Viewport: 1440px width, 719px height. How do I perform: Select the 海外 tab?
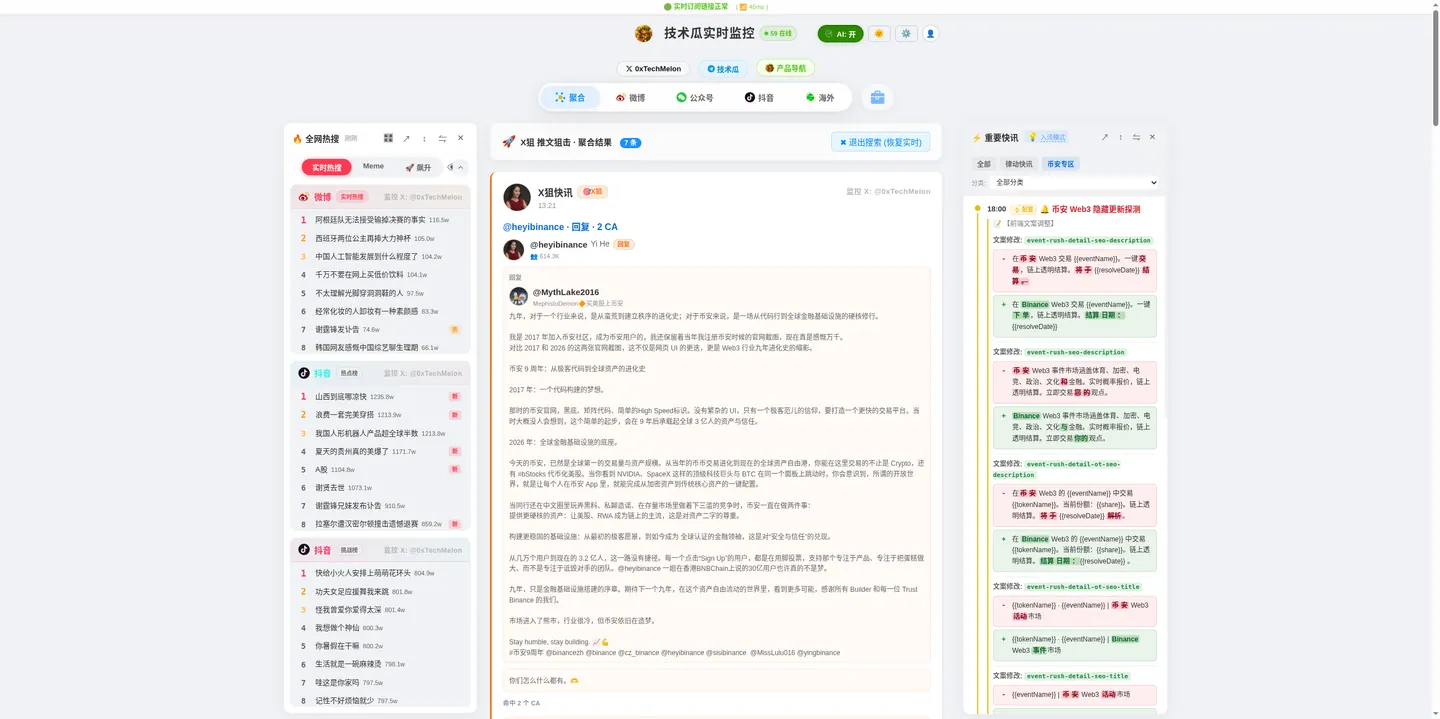coord(820,98)
